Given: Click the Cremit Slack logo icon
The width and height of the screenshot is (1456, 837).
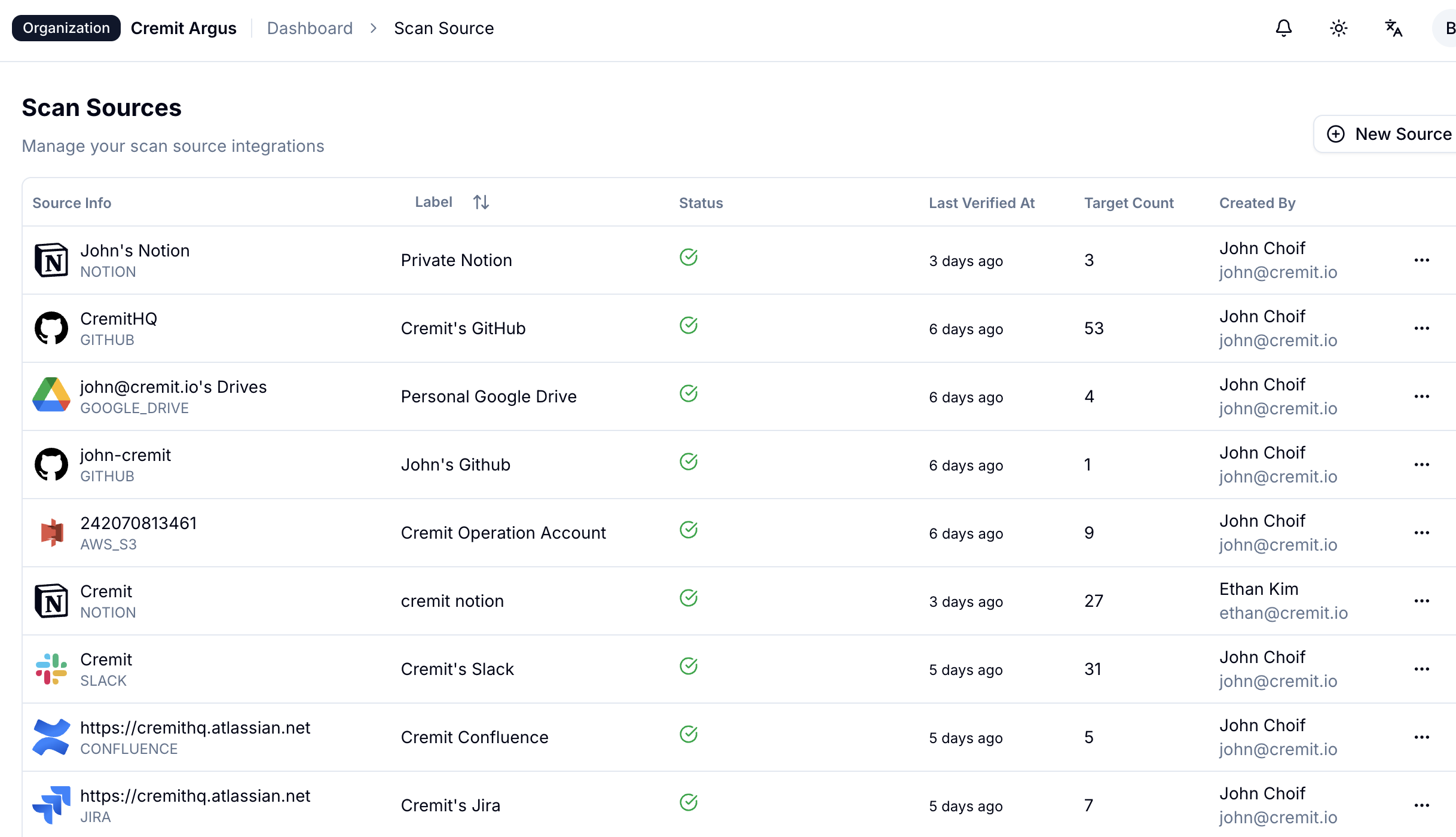Looking at the screenshot, I should tap(51, 668).
